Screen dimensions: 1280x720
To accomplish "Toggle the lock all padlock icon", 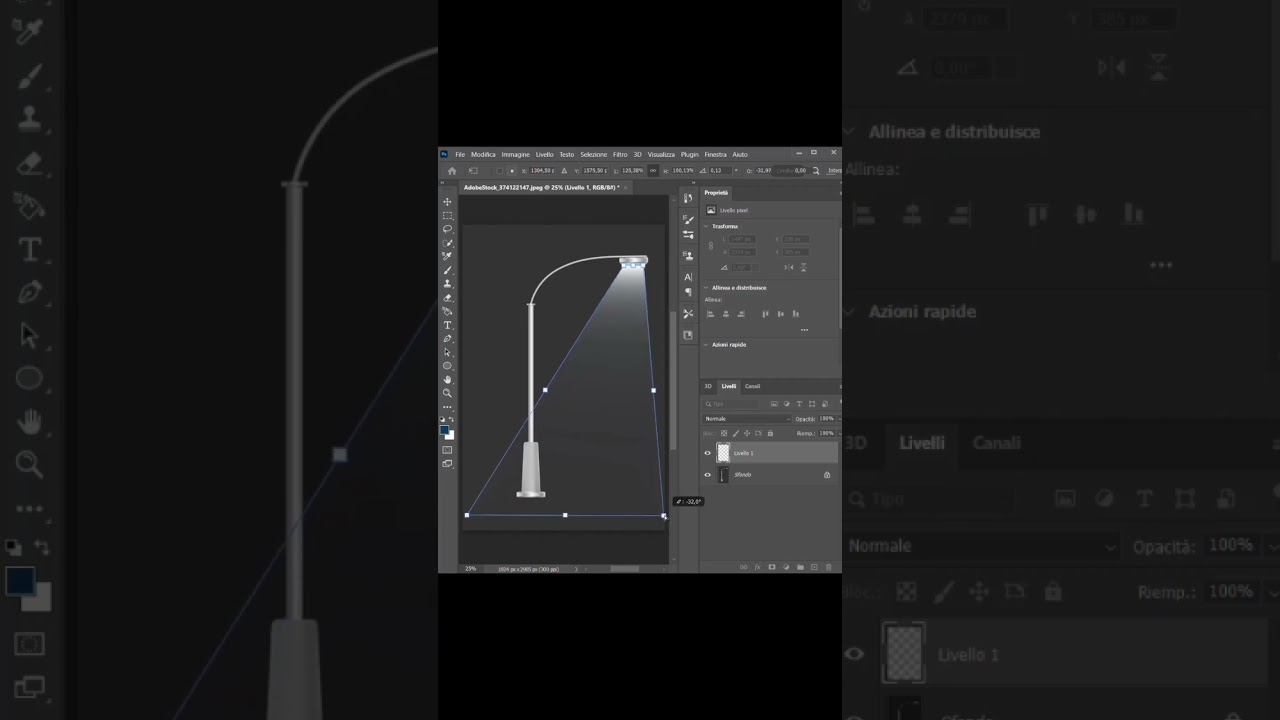I will (770, 433).
